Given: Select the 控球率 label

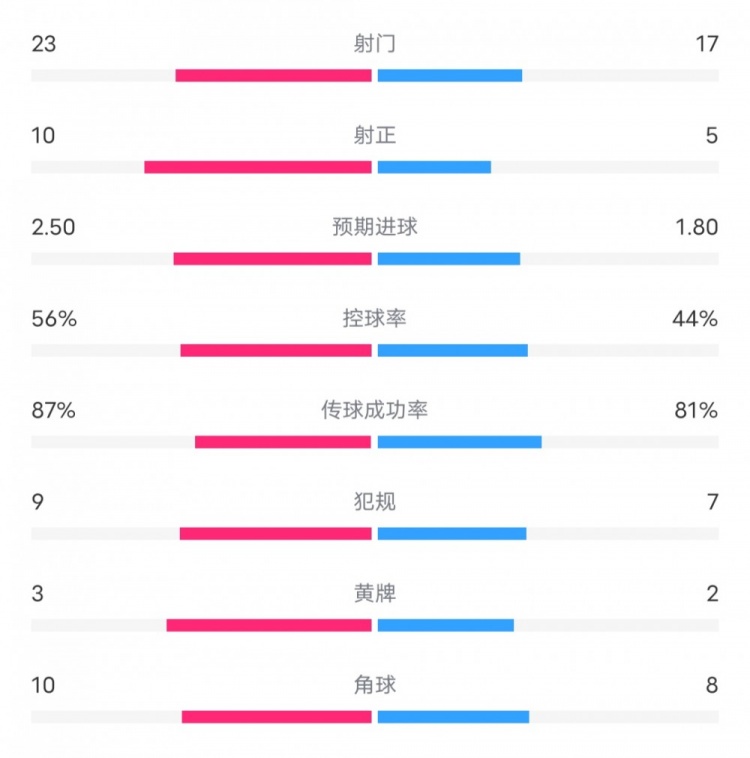Looking at the screenshot, I should pos(375,319).
